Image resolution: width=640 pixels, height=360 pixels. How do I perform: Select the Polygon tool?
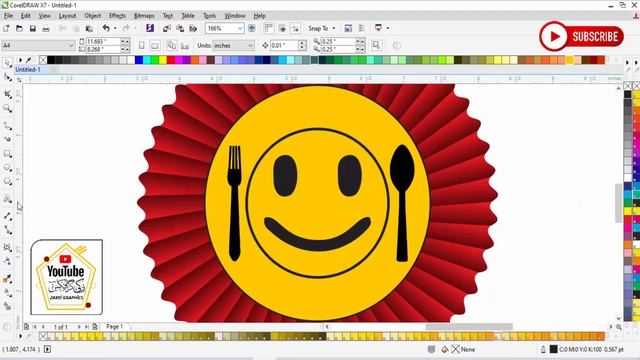pyautogui.click(x=7, y=181)
